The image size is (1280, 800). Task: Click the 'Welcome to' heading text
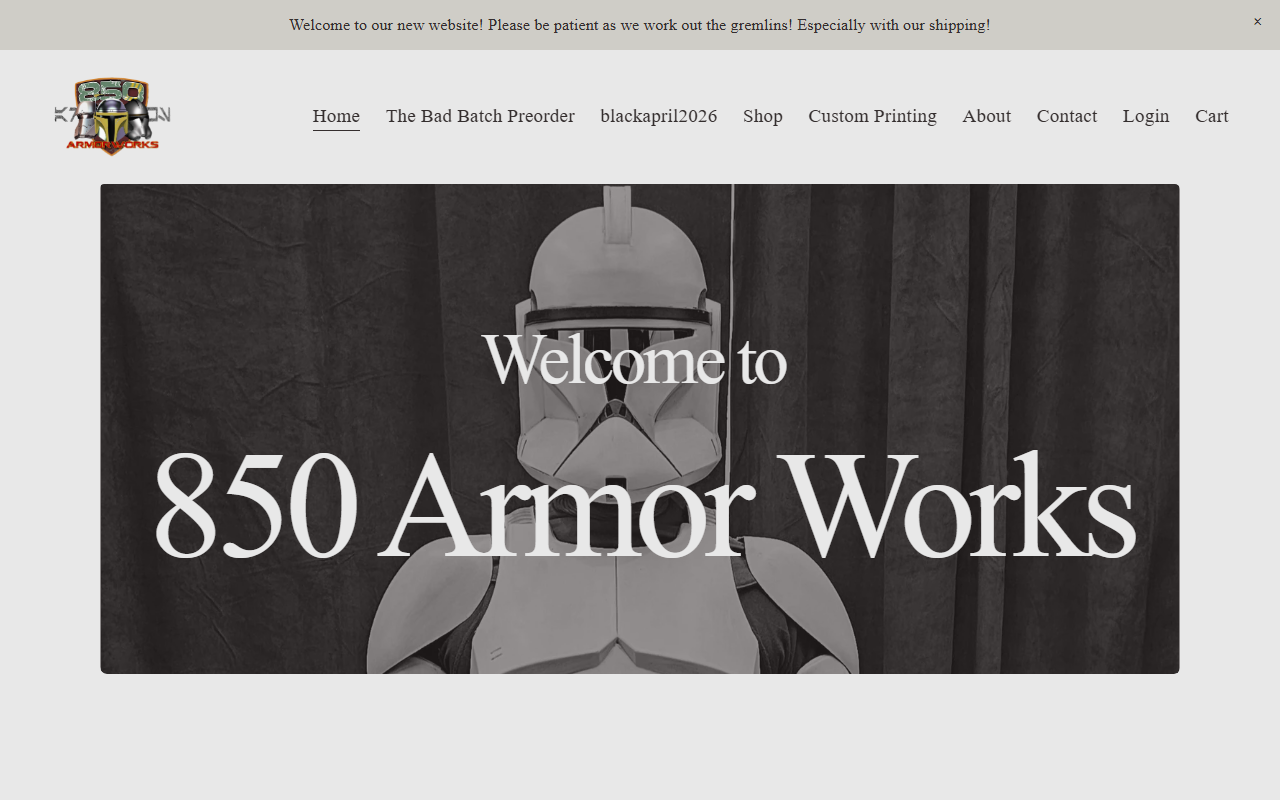(x=635, y=358)
